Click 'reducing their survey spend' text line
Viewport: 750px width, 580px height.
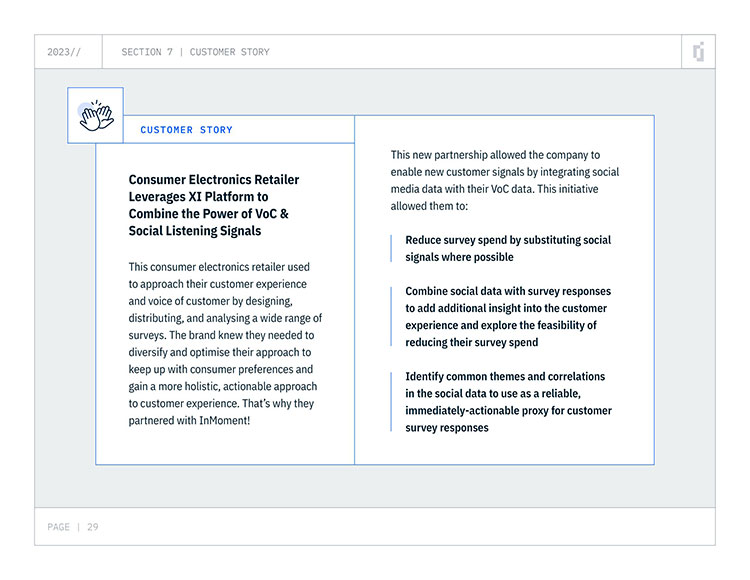pos(472,342)
